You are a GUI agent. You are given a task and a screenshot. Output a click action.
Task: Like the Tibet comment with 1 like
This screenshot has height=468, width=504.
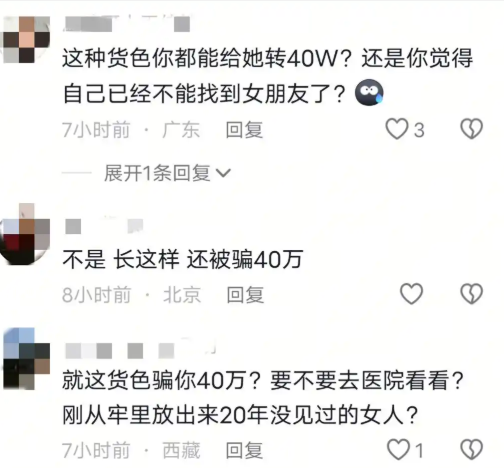(x=398, y=450)
